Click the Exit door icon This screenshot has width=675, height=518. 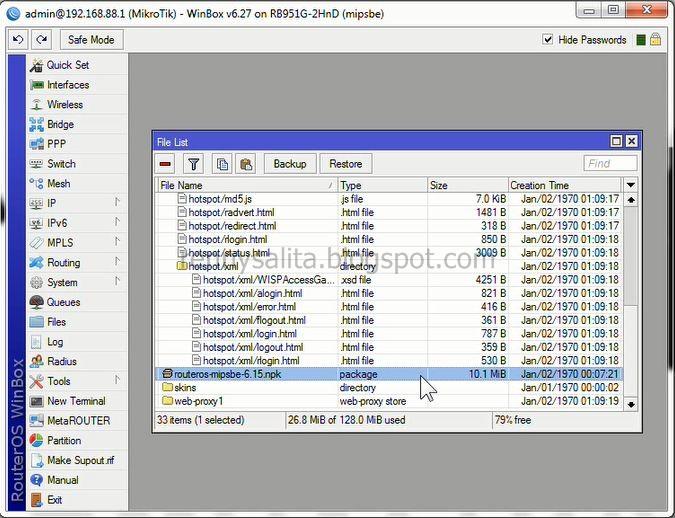pyautogui.click(x=37, y=500)
